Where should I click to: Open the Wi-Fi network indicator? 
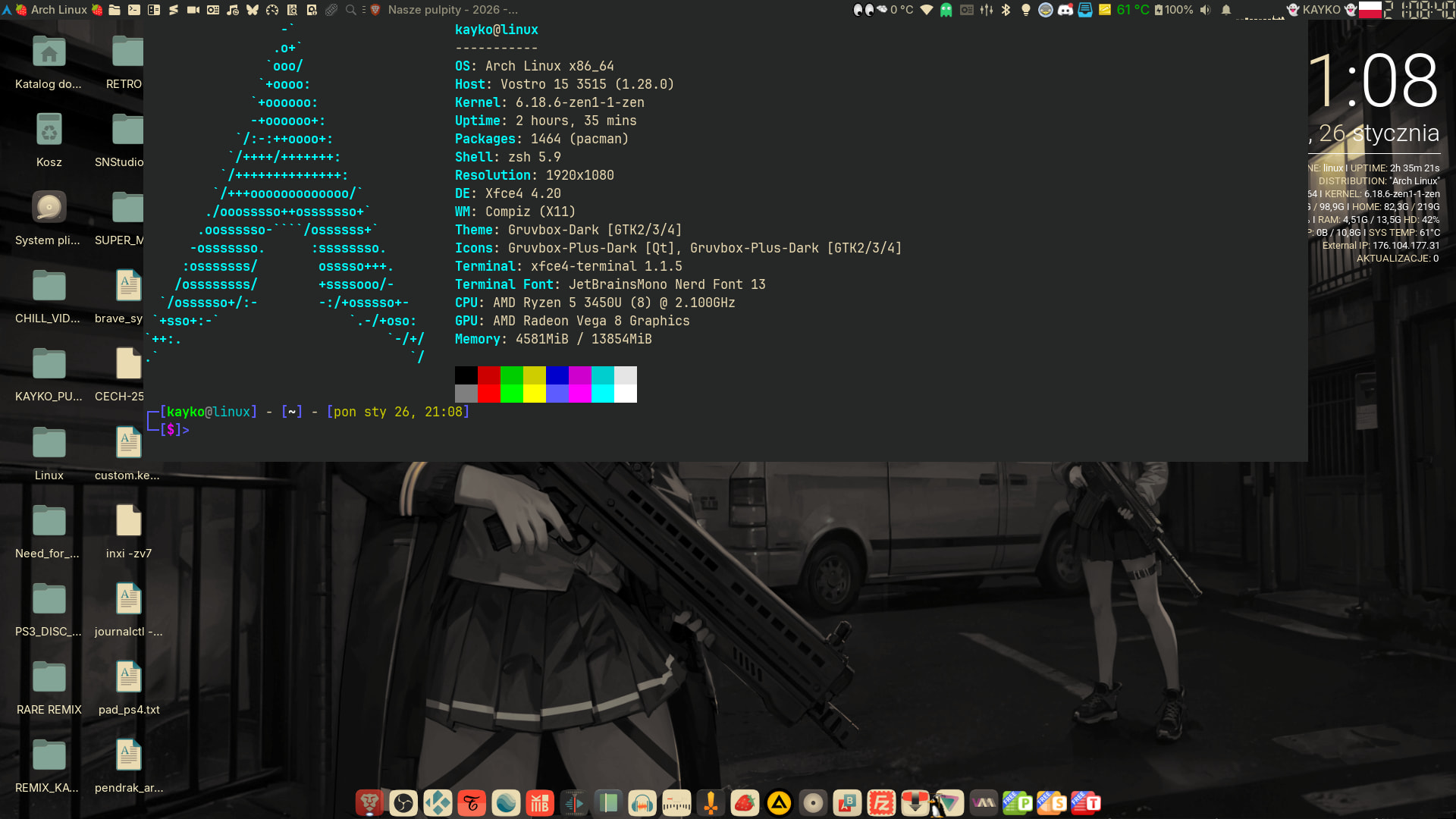pyautogui.click(x=927, y=10)
